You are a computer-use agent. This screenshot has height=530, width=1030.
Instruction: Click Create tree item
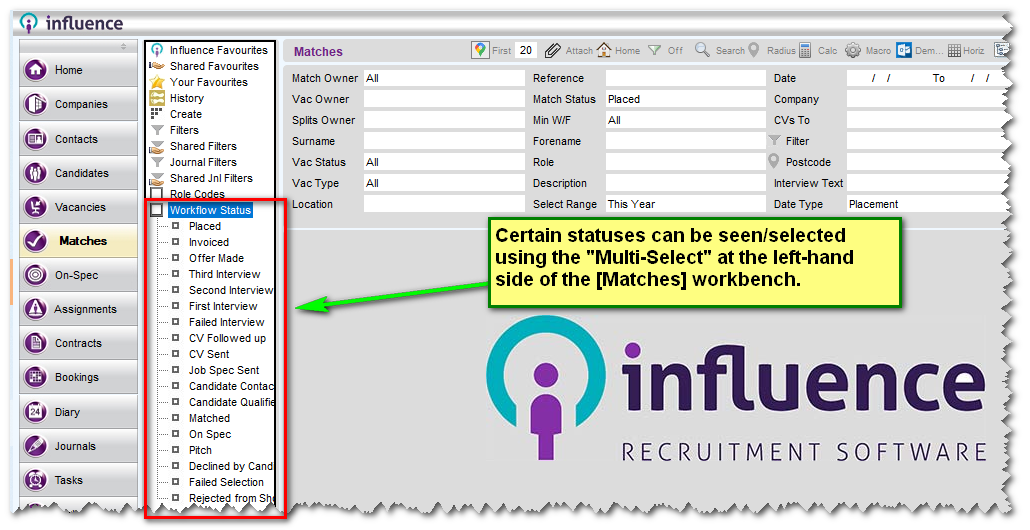tap(186, 114)
